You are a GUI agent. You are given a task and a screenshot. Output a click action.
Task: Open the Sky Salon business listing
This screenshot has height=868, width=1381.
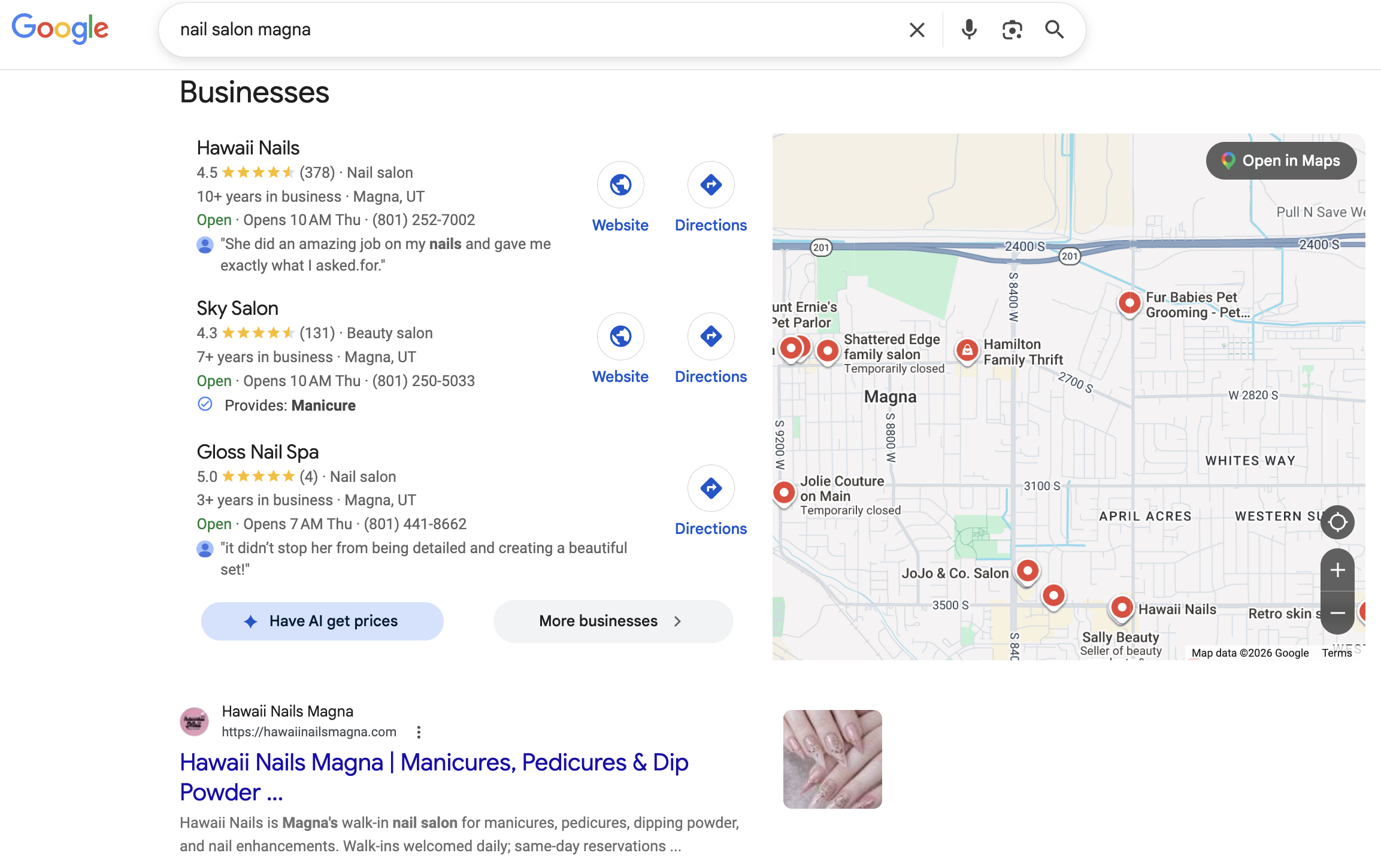click(238, 308)
